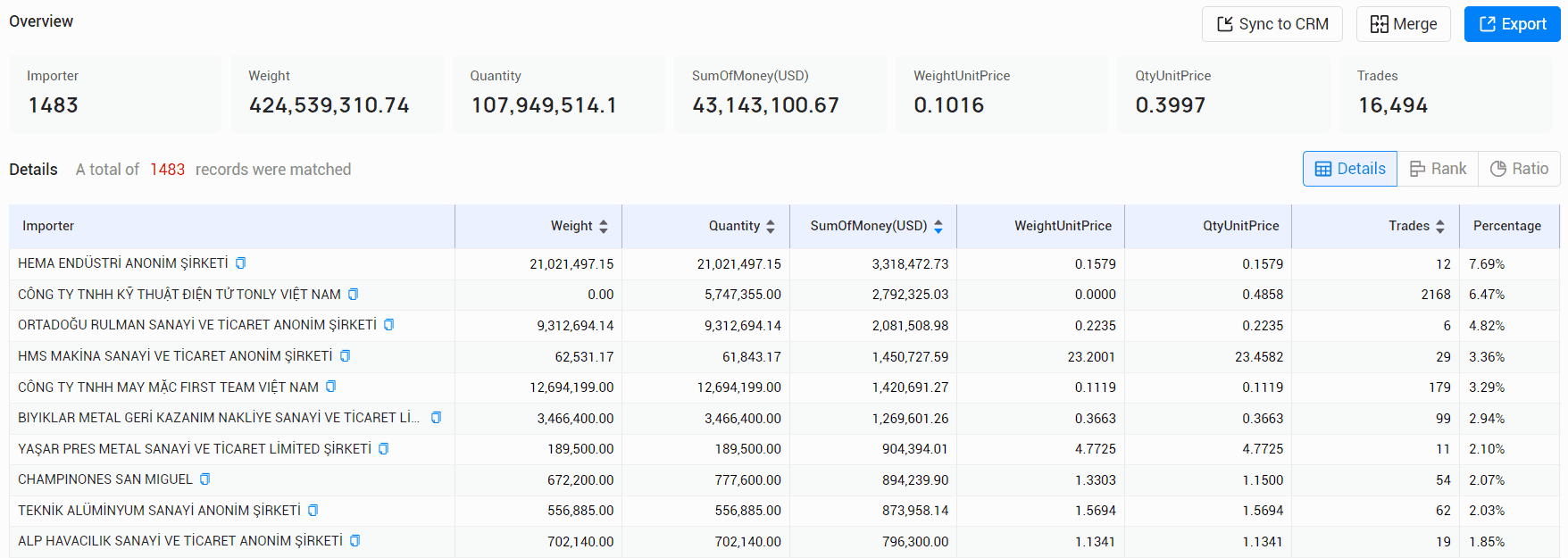Image resolution: width=1568 pixels, height=558 pixels.
Task: Select the Importer summary card showing 1483
Action: point(115,94)
